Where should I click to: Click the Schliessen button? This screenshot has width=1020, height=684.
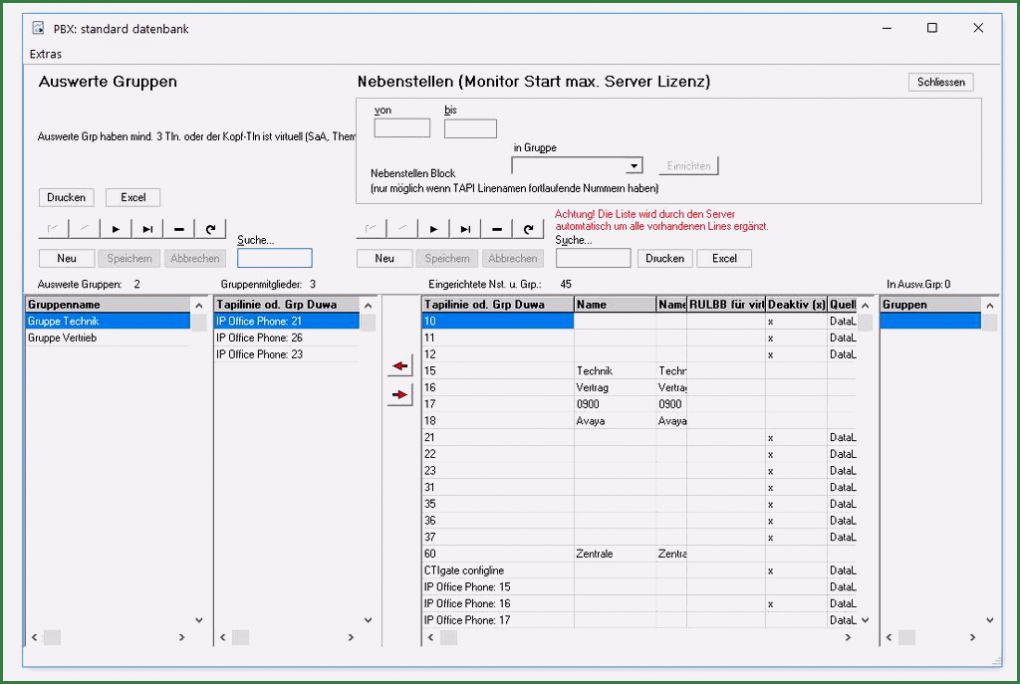click(940, 82)
